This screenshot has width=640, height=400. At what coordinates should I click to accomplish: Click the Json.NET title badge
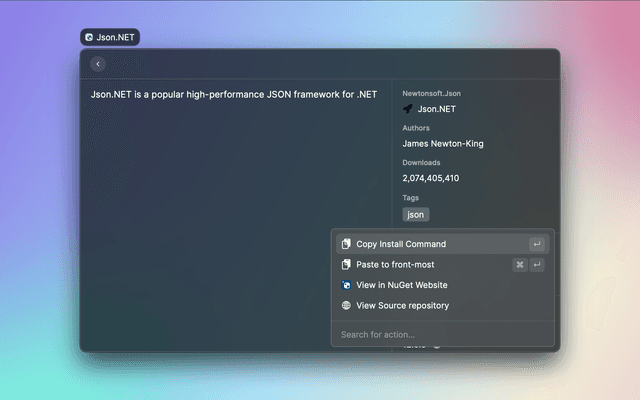pos(110,38)
